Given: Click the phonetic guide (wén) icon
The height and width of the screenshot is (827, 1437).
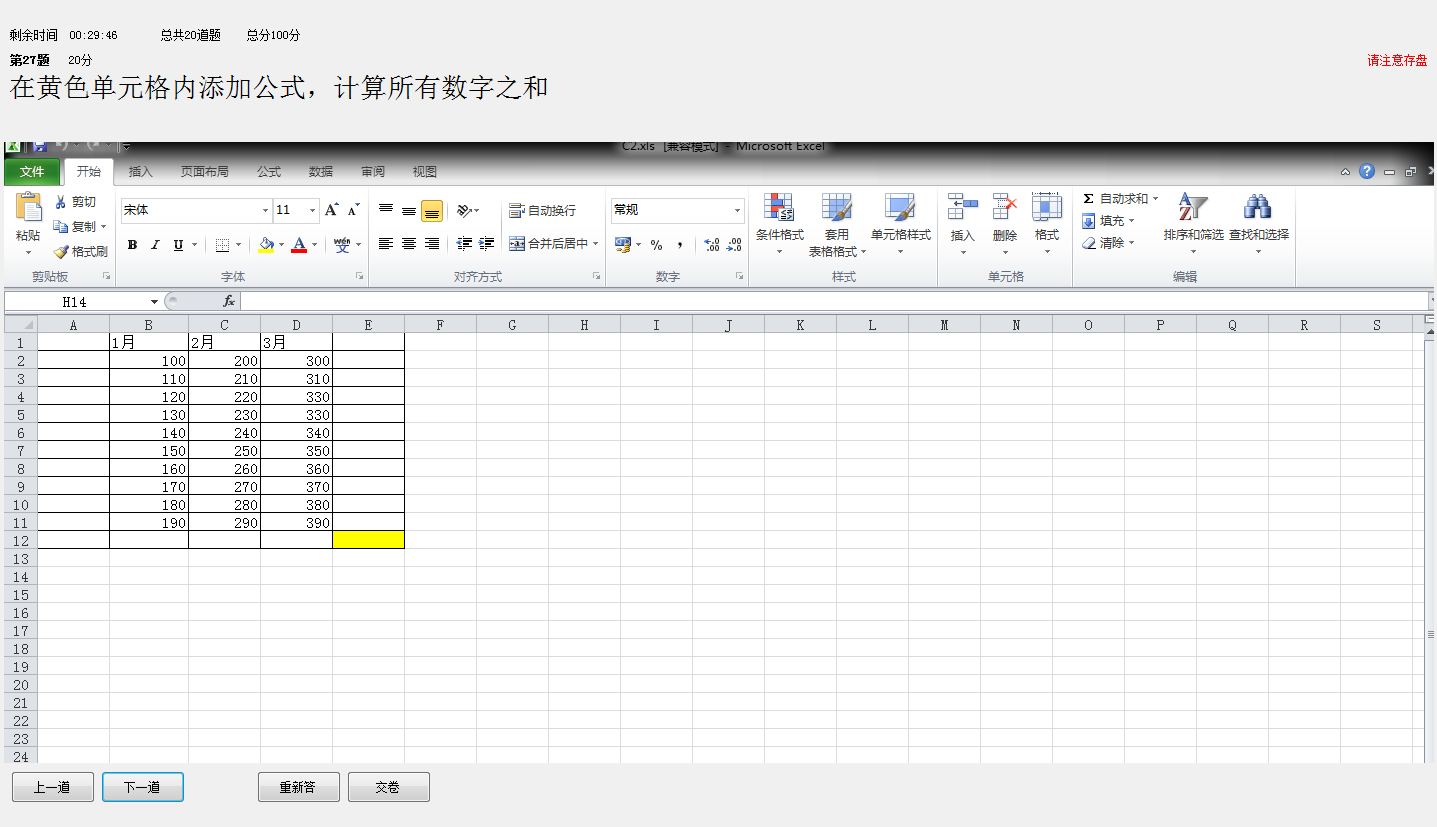Looking at the screenshot, I should point(342,245).
